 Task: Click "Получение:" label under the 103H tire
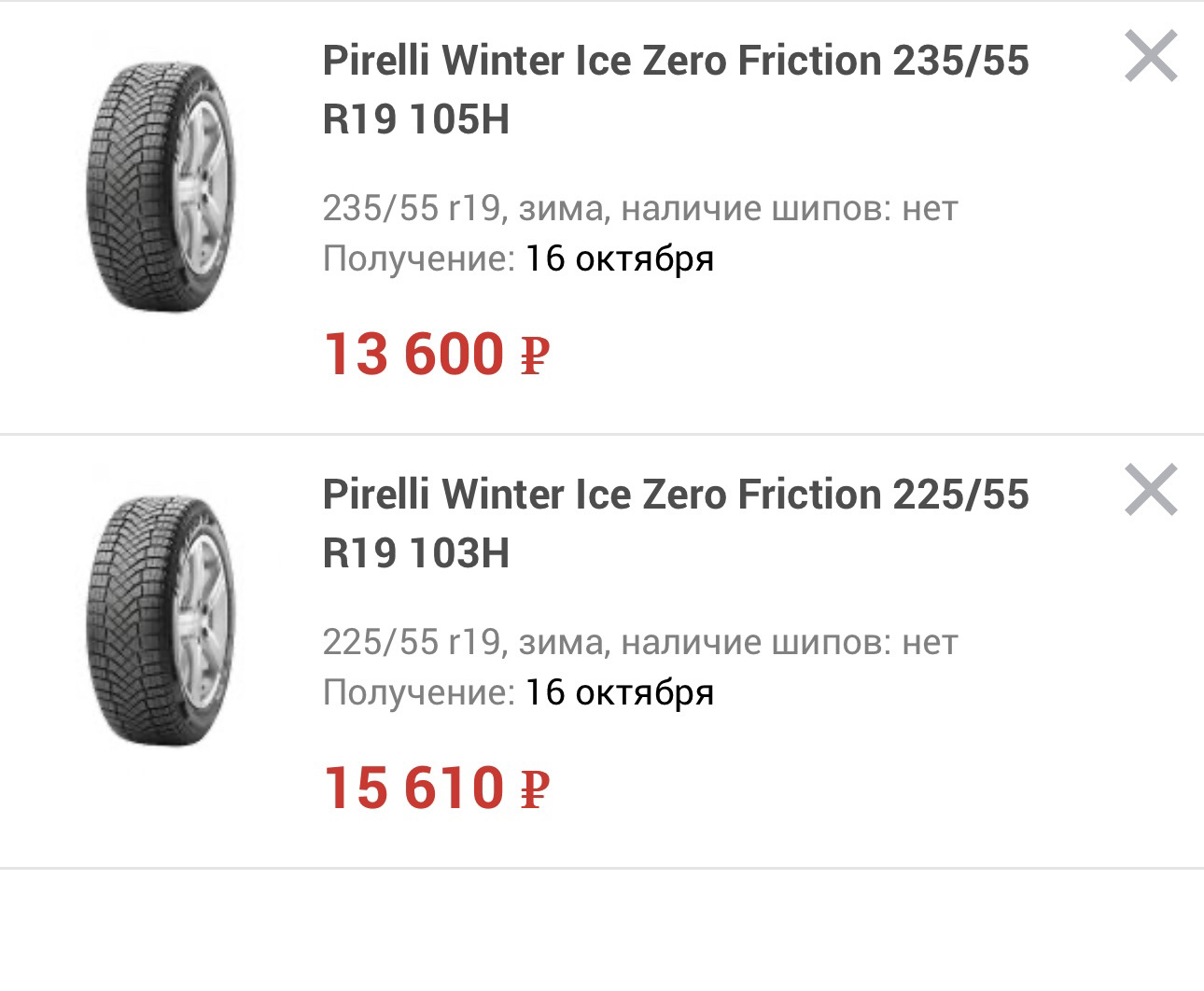point(419,692)
